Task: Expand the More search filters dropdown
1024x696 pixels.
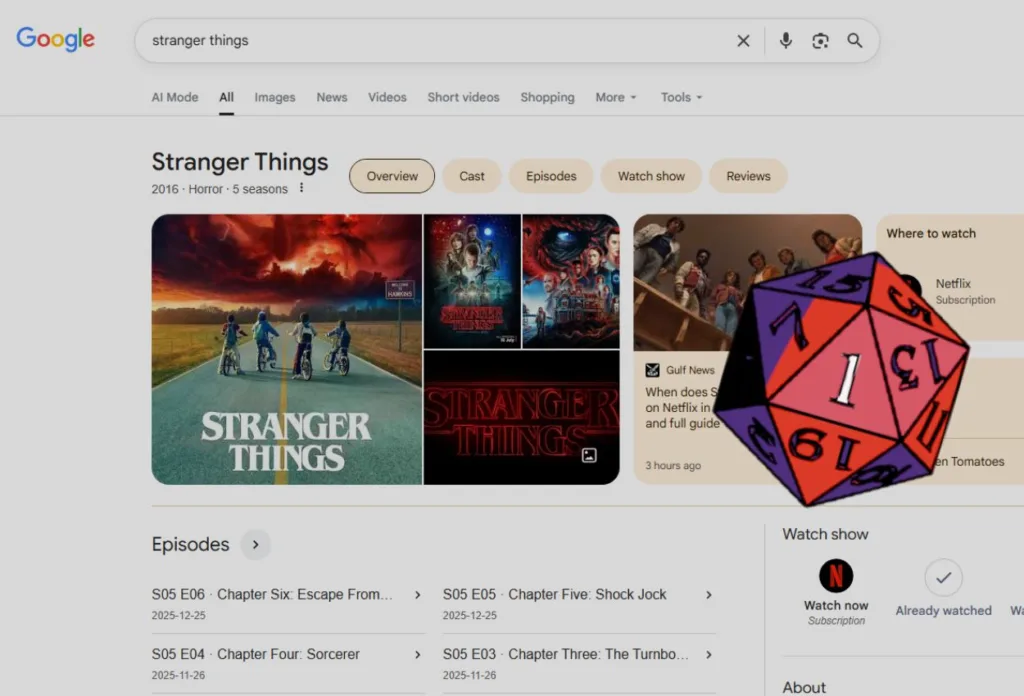Action: point(616,97)
